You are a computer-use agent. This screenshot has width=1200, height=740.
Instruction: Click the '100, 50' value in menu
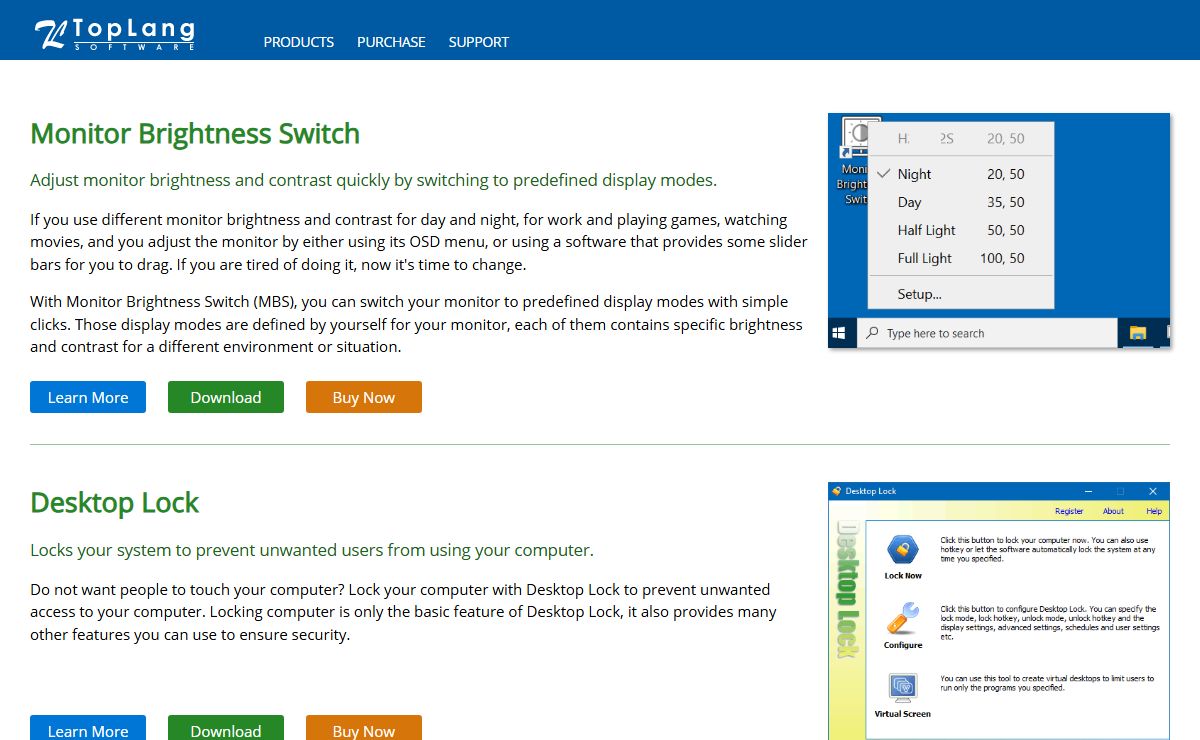pos(1002,258)
